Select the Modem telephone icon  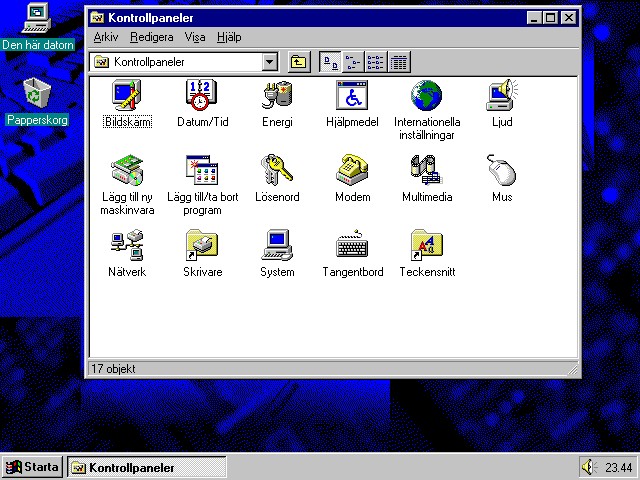(x=352, y=170)
